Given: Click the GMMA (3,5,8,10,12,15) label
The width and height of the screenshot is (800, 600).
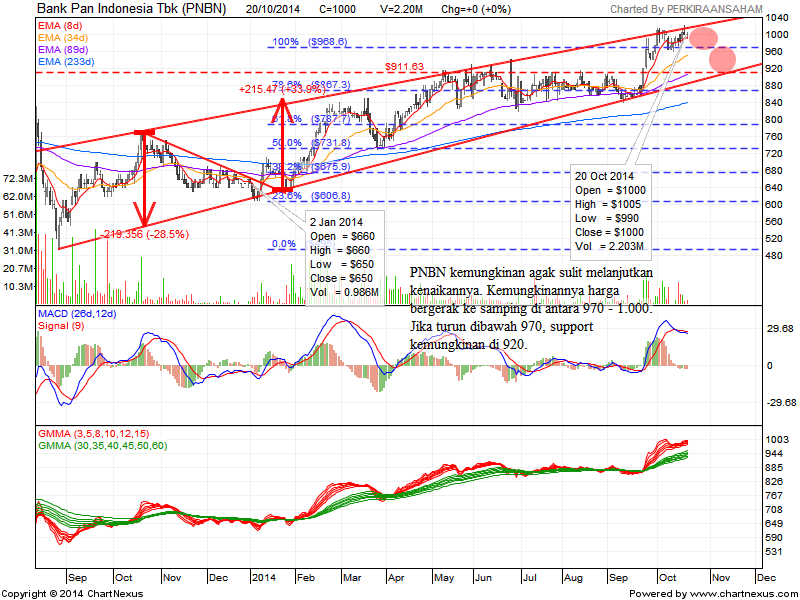Looking at the screenshot, I should click(93, 434).
